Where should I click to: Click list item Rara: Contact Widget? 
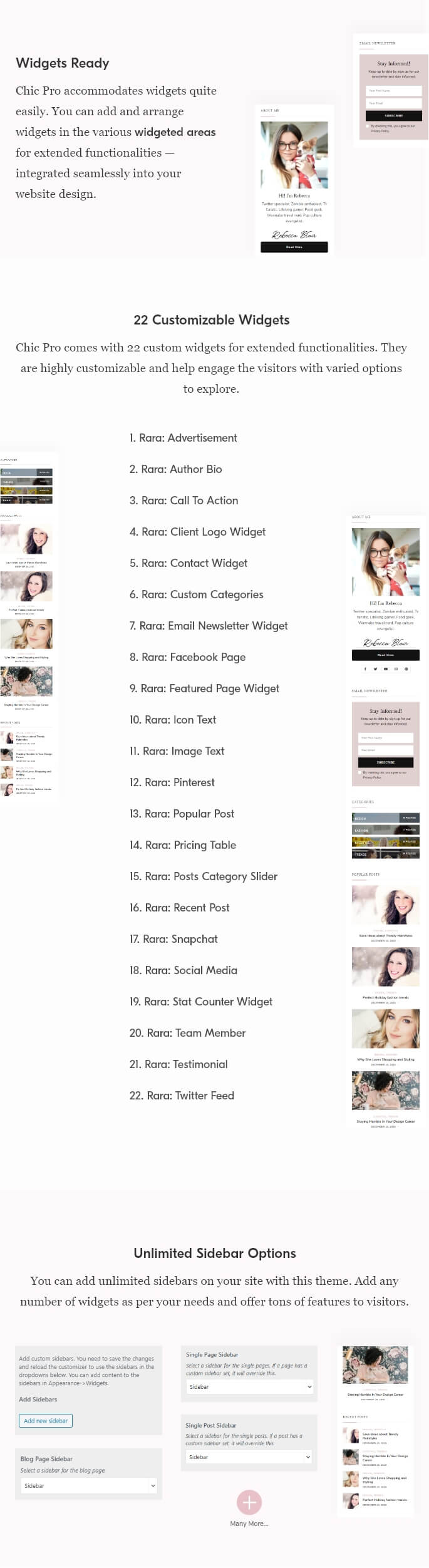coord(188,563)
